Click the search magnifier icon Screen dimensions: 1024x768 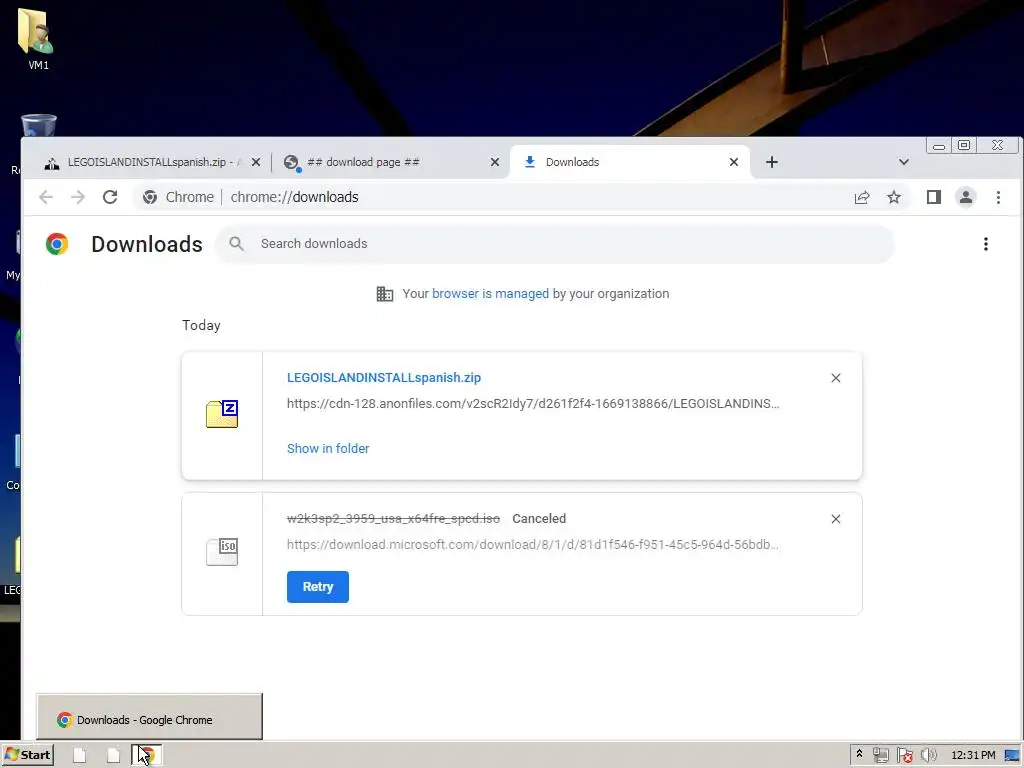pos(236,244)
